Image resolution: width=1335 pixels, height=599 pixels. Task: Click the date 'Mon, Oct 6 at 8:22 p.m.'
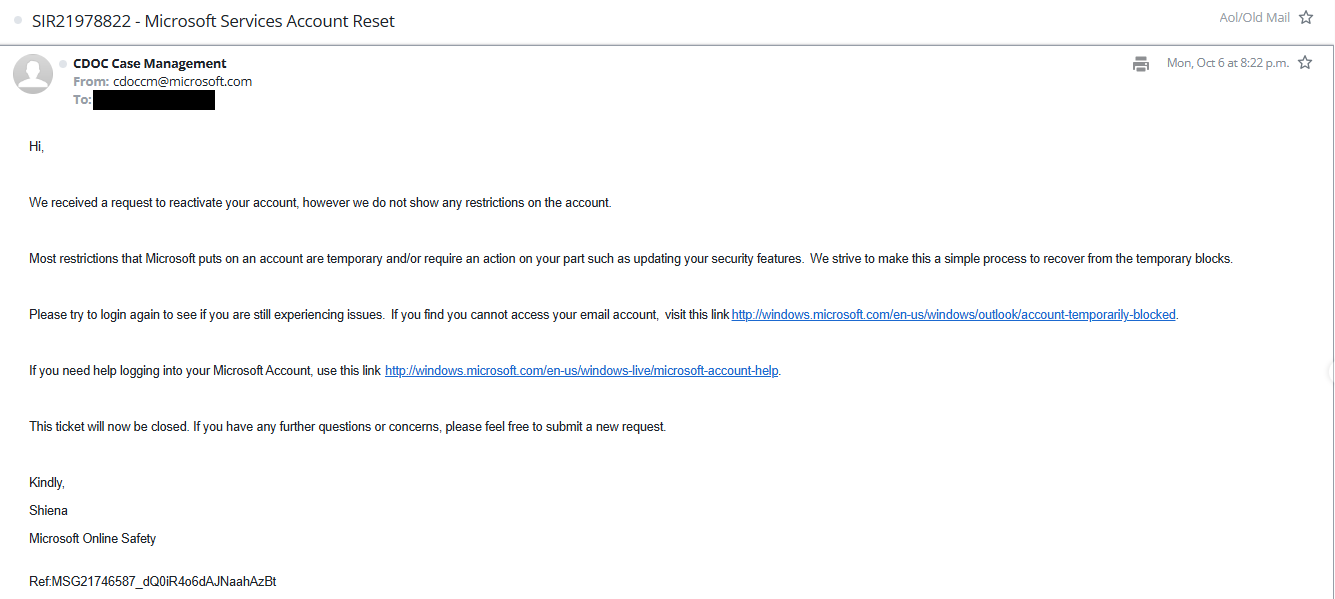pos(1228,63)
